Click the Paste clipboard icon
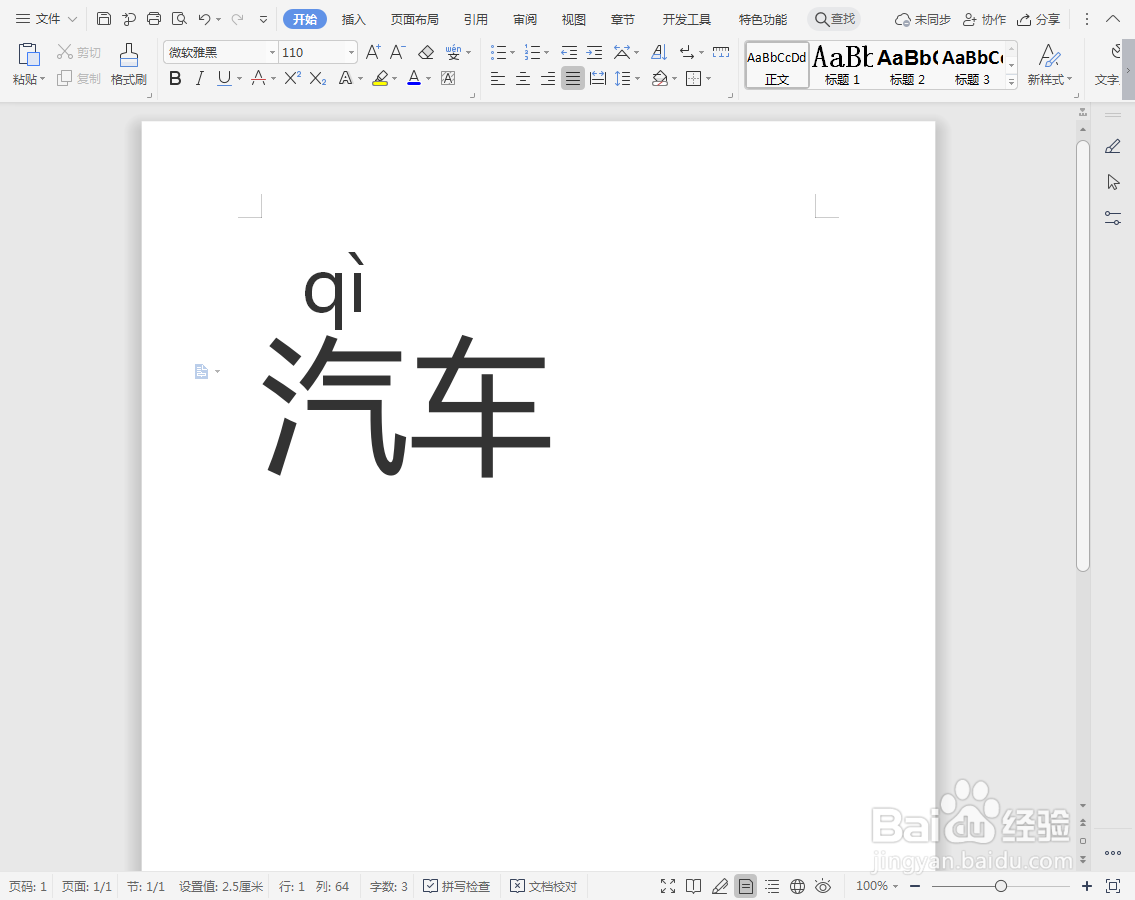Image resolution: width=1135 pixels, height=900 pixels. (x=28, y=55)
